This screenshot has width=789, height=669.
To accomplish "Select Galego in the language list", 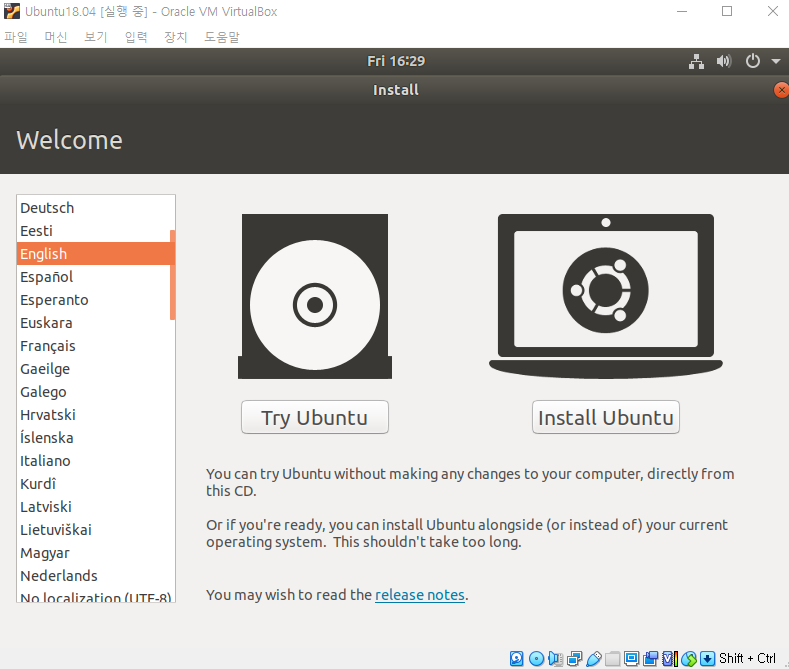I will point(94,392).
